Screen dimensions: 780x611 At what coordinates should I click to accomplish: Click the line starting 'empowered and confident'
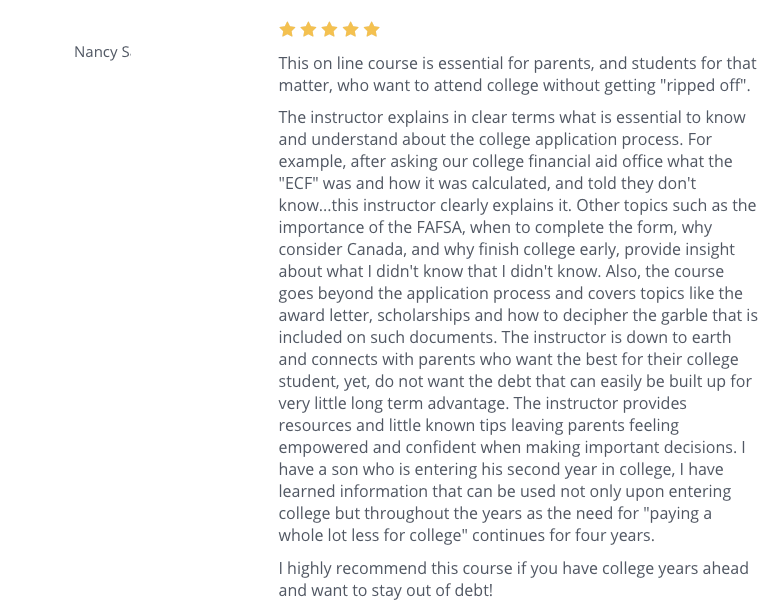(x=512, y=447)
